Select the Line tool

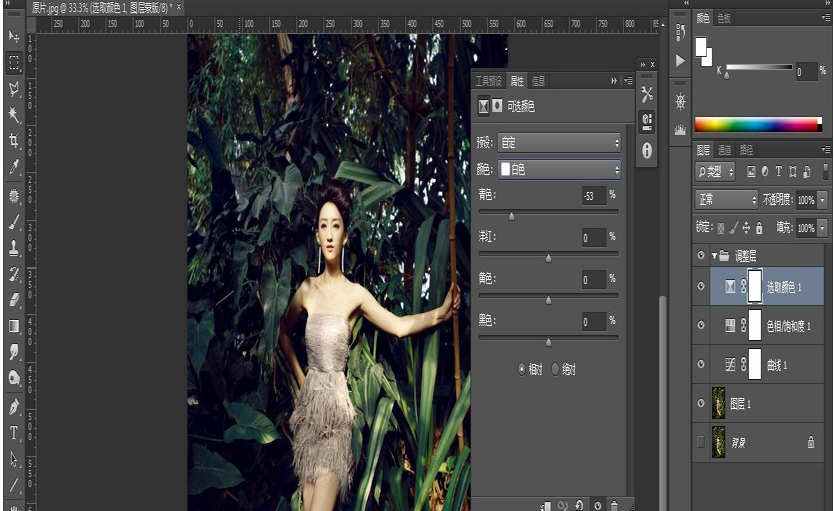14,485
